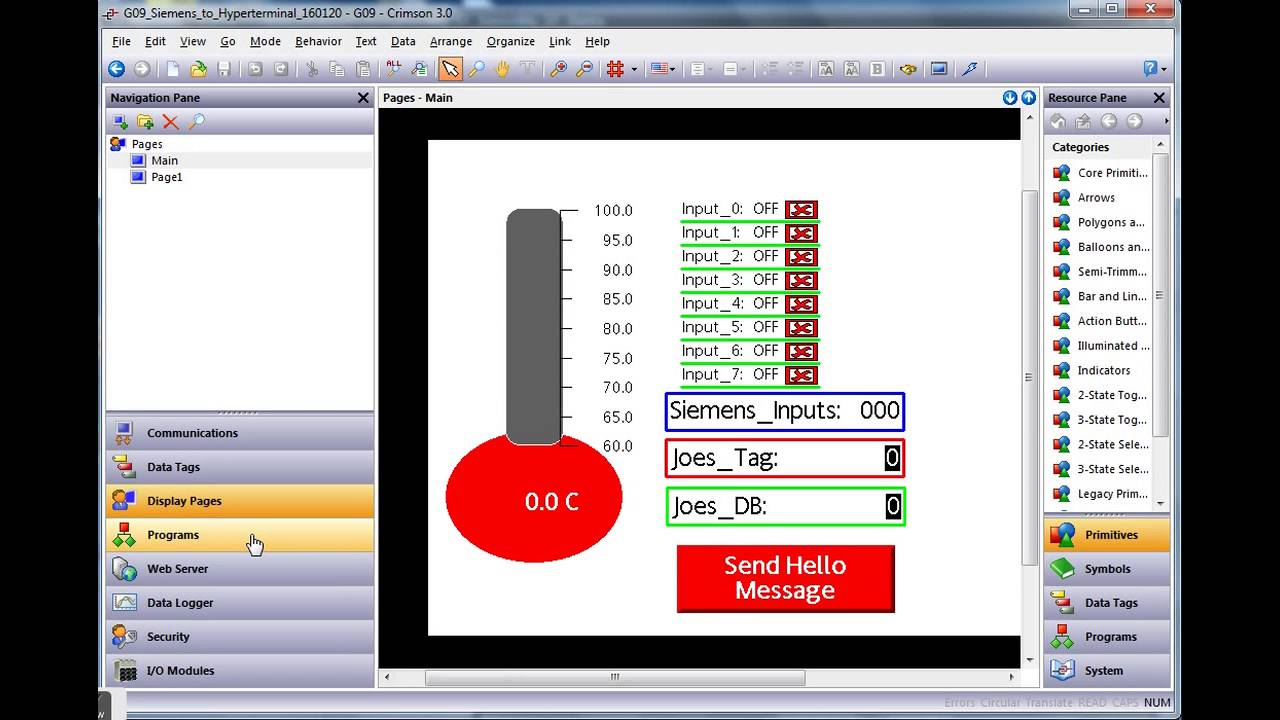The image size is (1280, 720).
Task: Open System section in Resource Pane
Action: click(x=1106, y=671)
